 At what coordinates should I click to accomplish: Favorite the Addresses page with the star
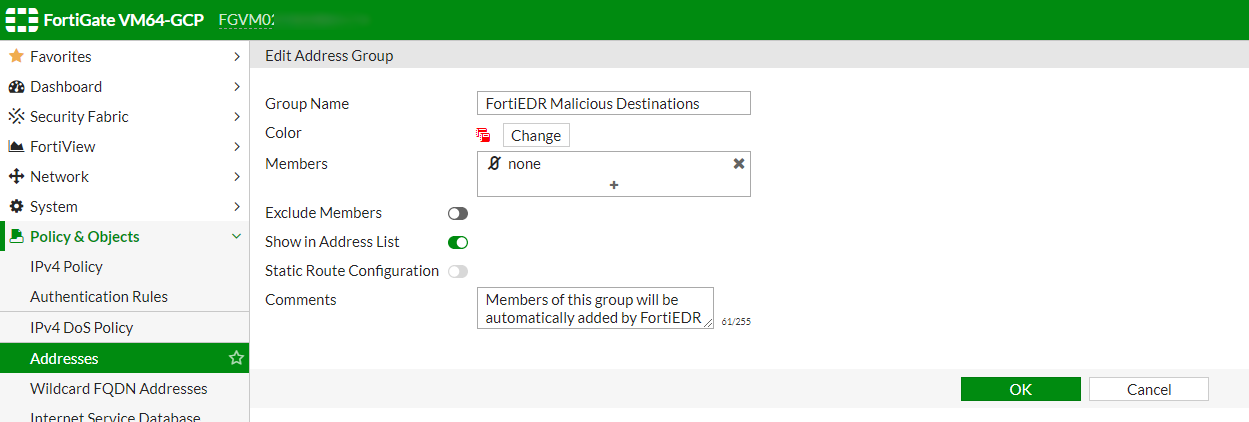tap(236, 358)
